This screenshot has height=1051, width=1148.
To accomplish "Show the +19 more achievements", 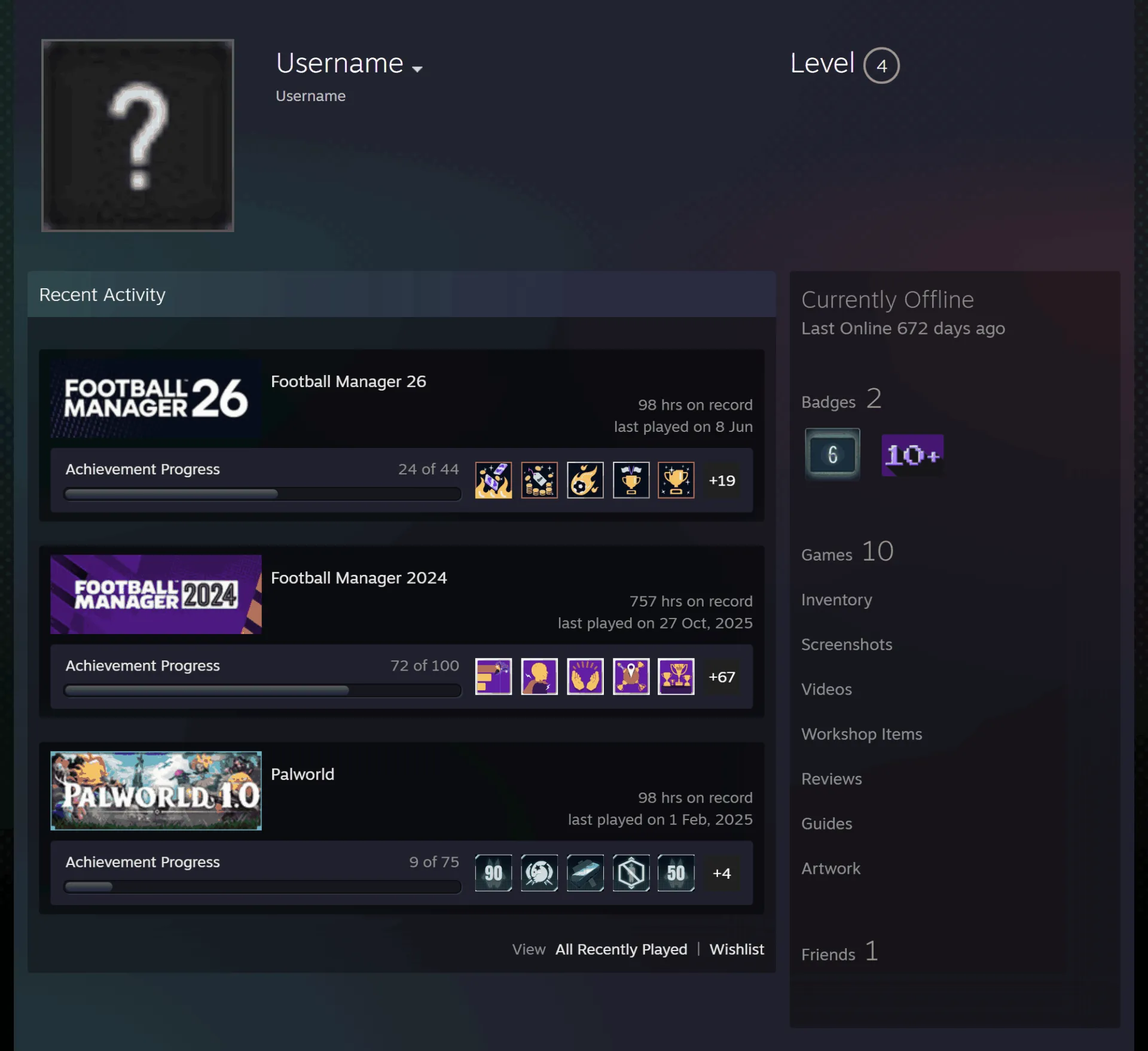I will (x=722, y=480).
